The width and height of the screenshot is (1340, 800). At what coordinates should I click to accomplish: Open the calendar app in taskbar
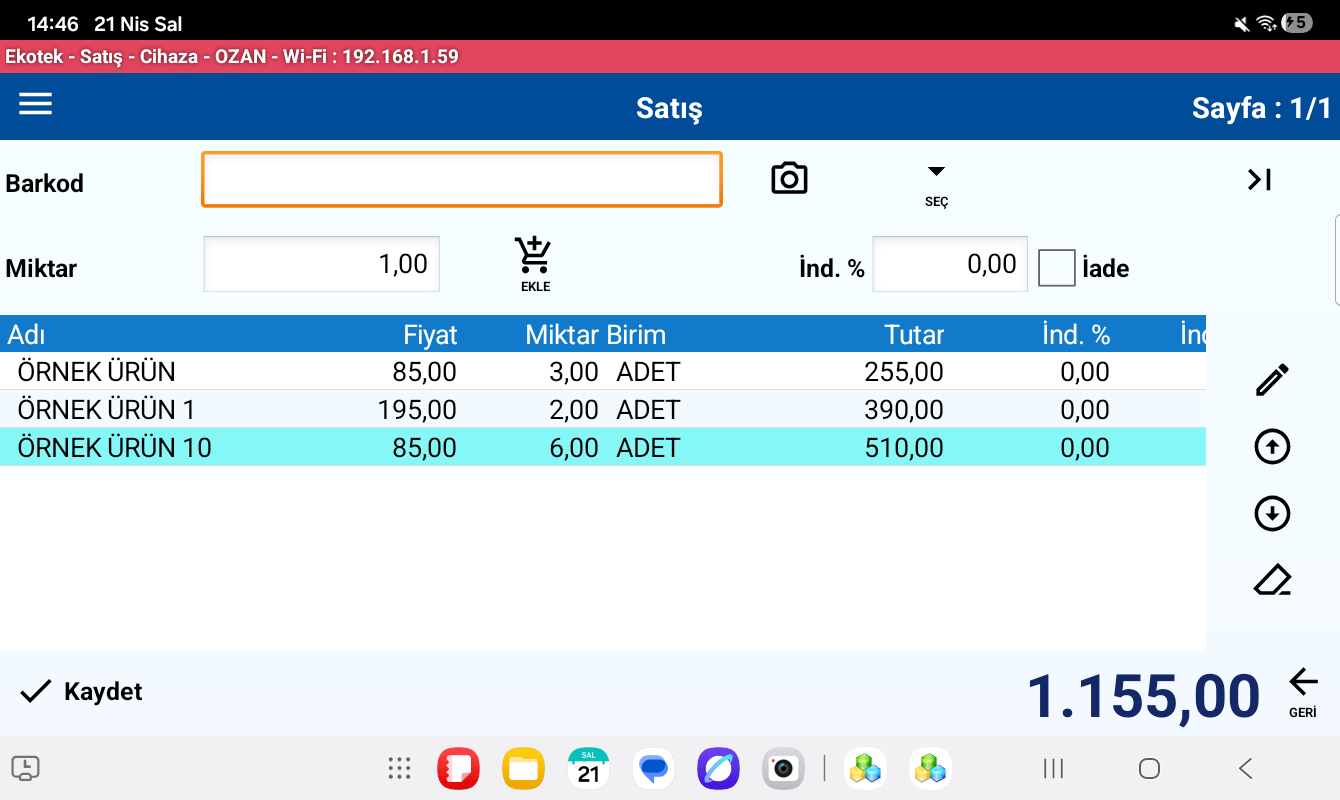[x=588, y=768]
